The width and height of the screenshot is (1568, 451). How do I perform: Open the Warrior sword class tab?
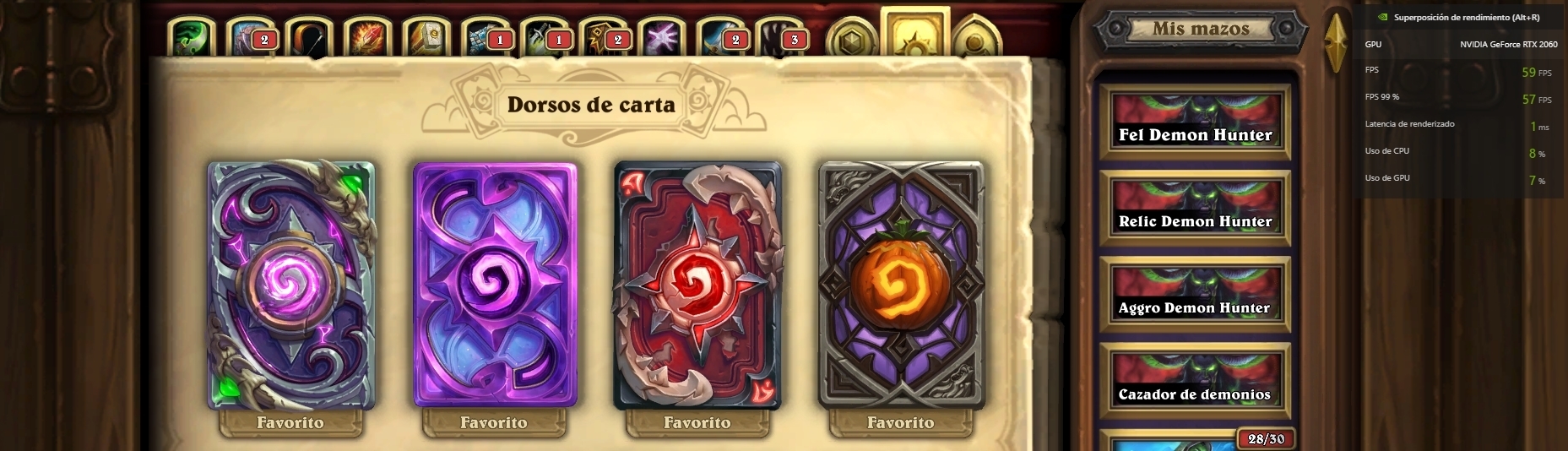pos(722,38)
